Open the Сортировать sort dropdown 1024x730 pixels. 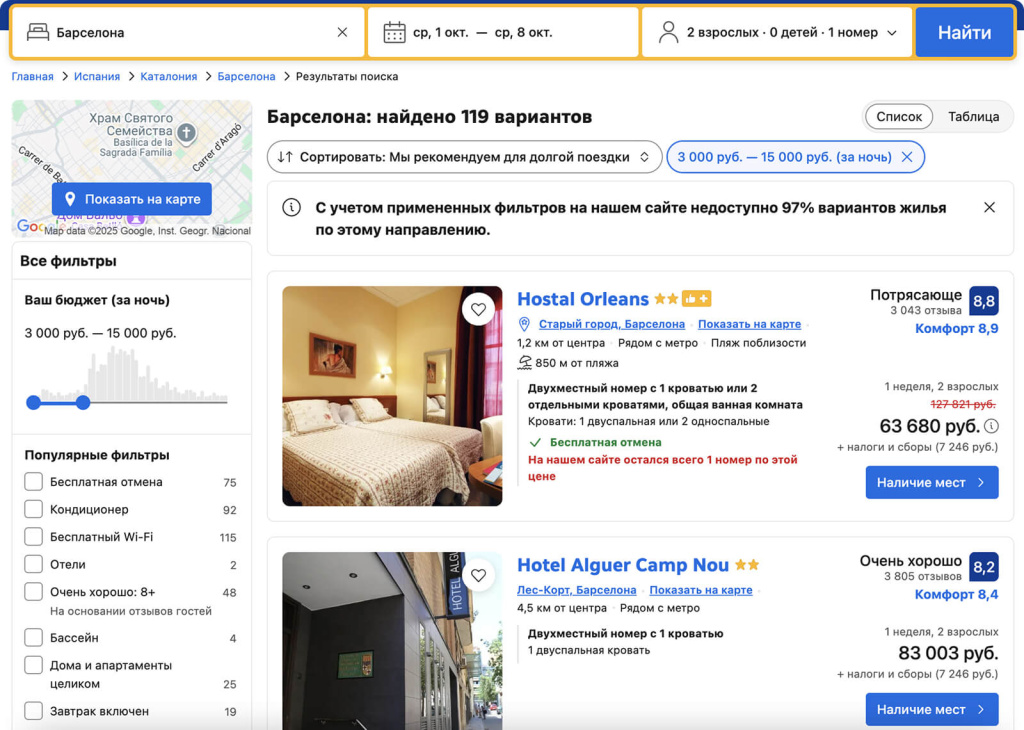(x=464, y=157)
